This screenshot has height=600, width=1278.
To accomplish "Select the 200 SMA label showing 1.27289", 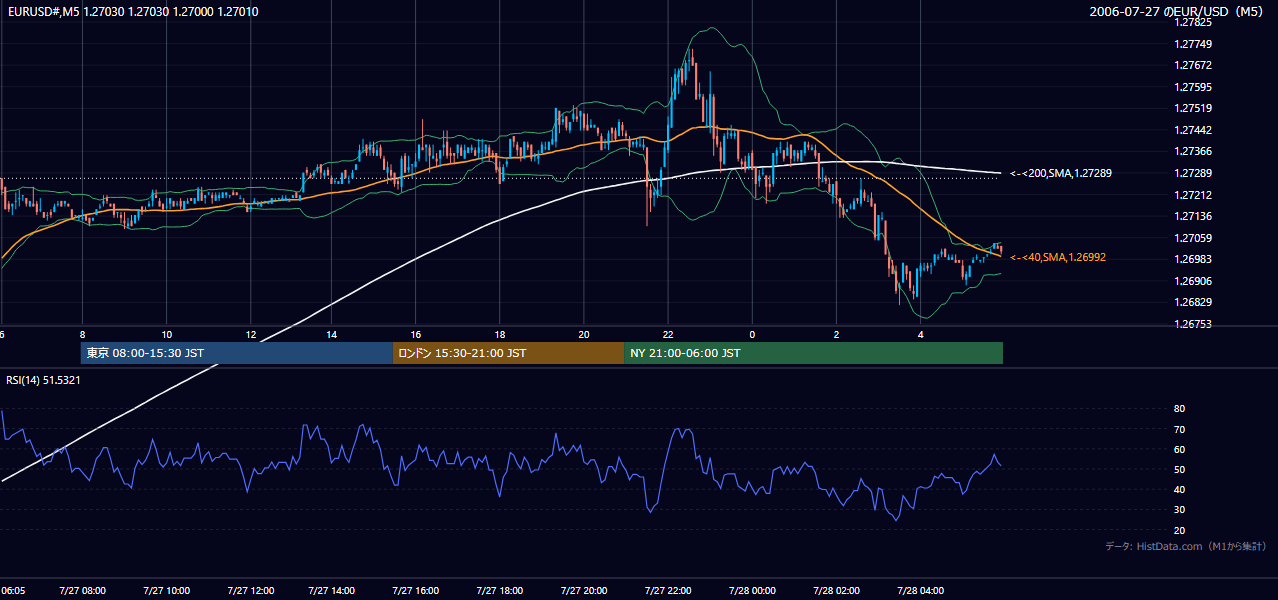I will (x=1061, y=173).
